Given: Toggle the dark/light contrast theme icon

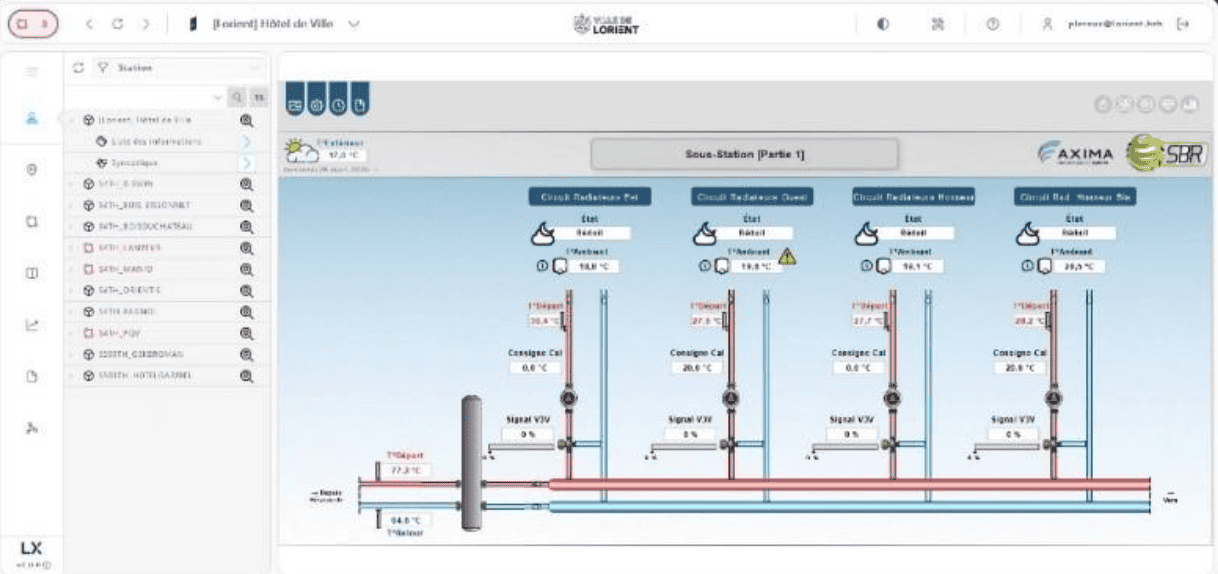Looking at the screenshot, I should pyautogui.click(x=883, y=25).
